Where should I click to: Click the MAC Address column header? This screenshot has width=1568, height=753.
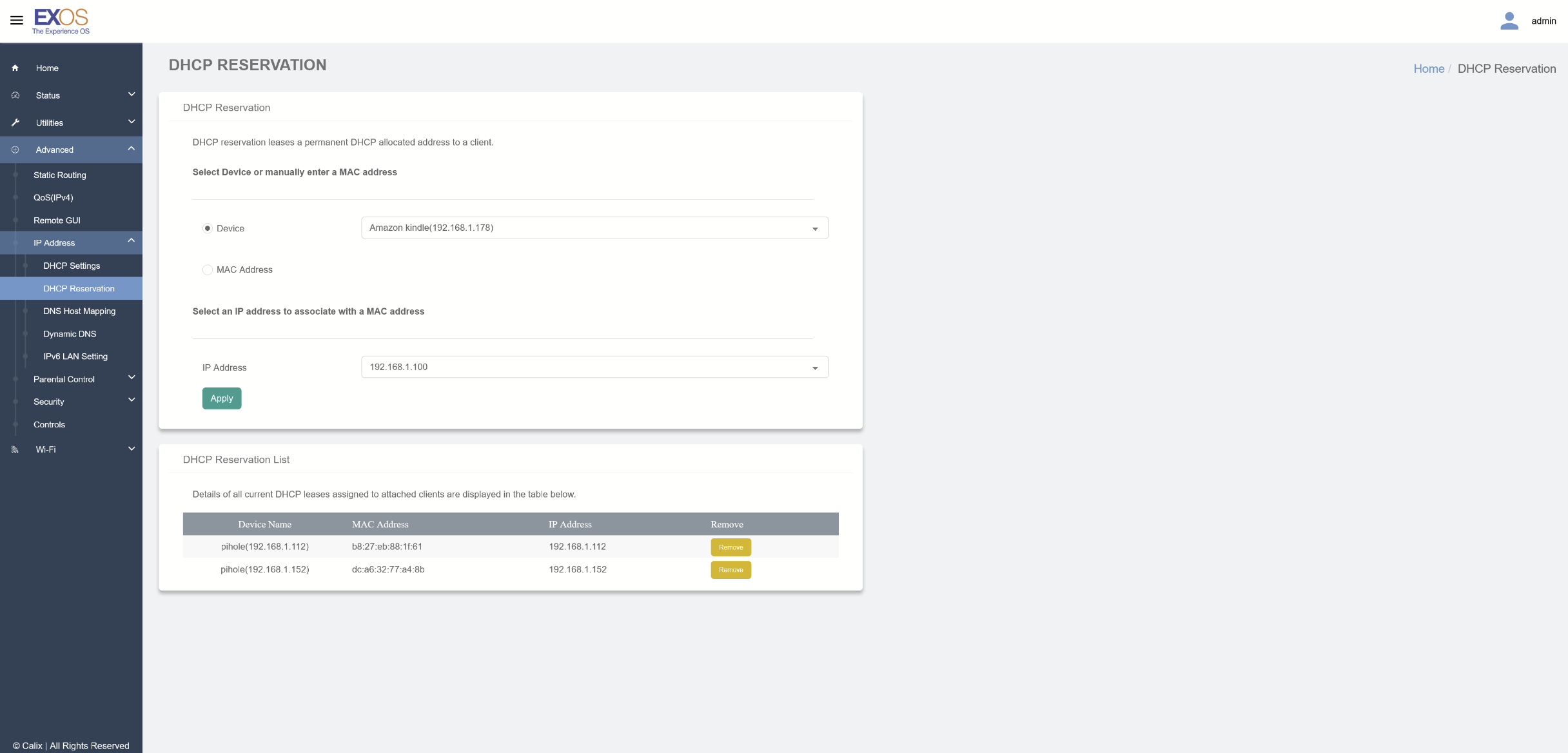380,525
